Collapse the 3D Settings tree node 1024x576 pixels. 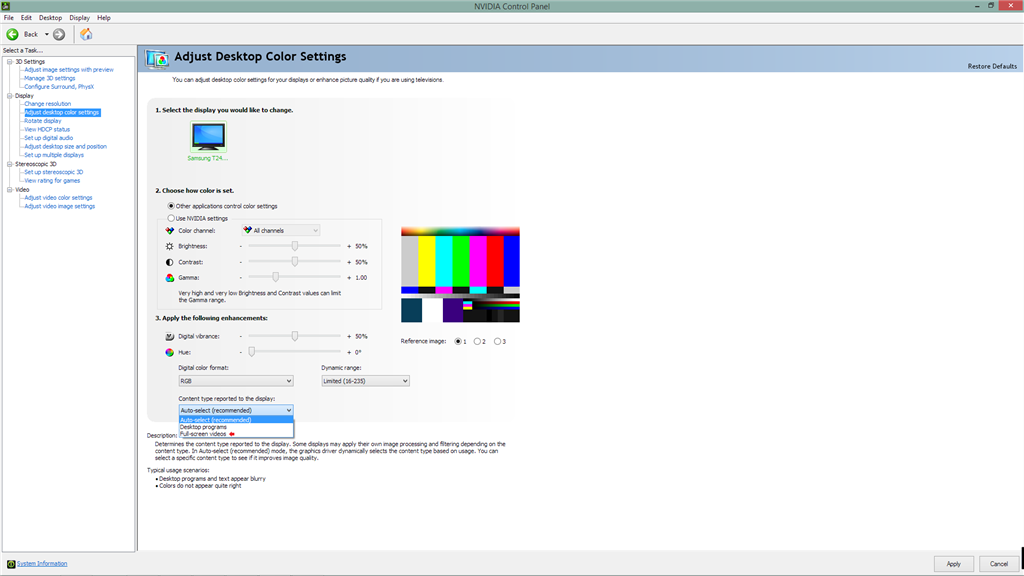pos(10,61)
